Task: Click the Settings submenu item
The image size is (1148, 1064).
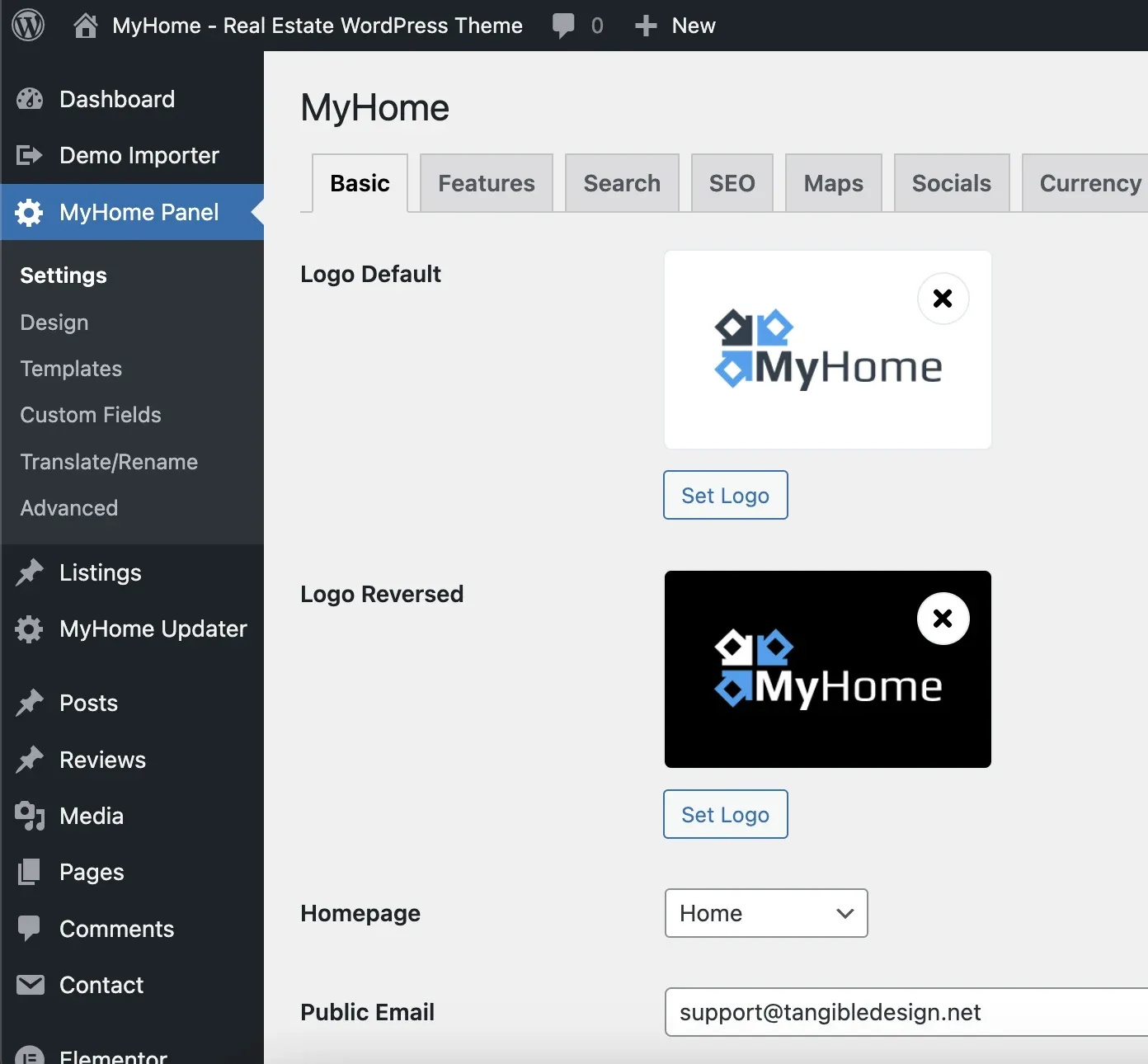Action: pos(64,275)
